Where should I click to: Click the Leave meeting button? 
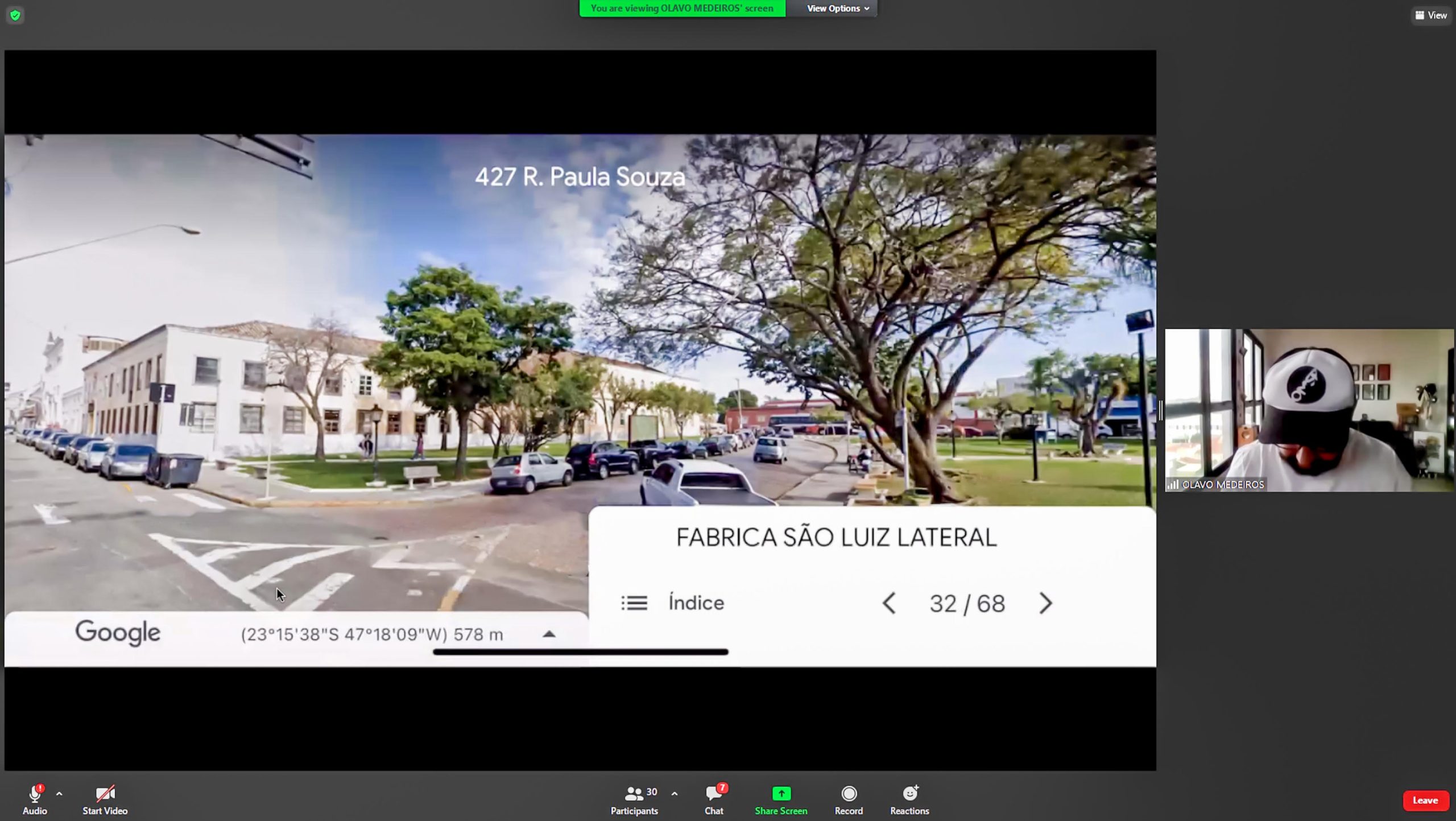point(1425,801)
